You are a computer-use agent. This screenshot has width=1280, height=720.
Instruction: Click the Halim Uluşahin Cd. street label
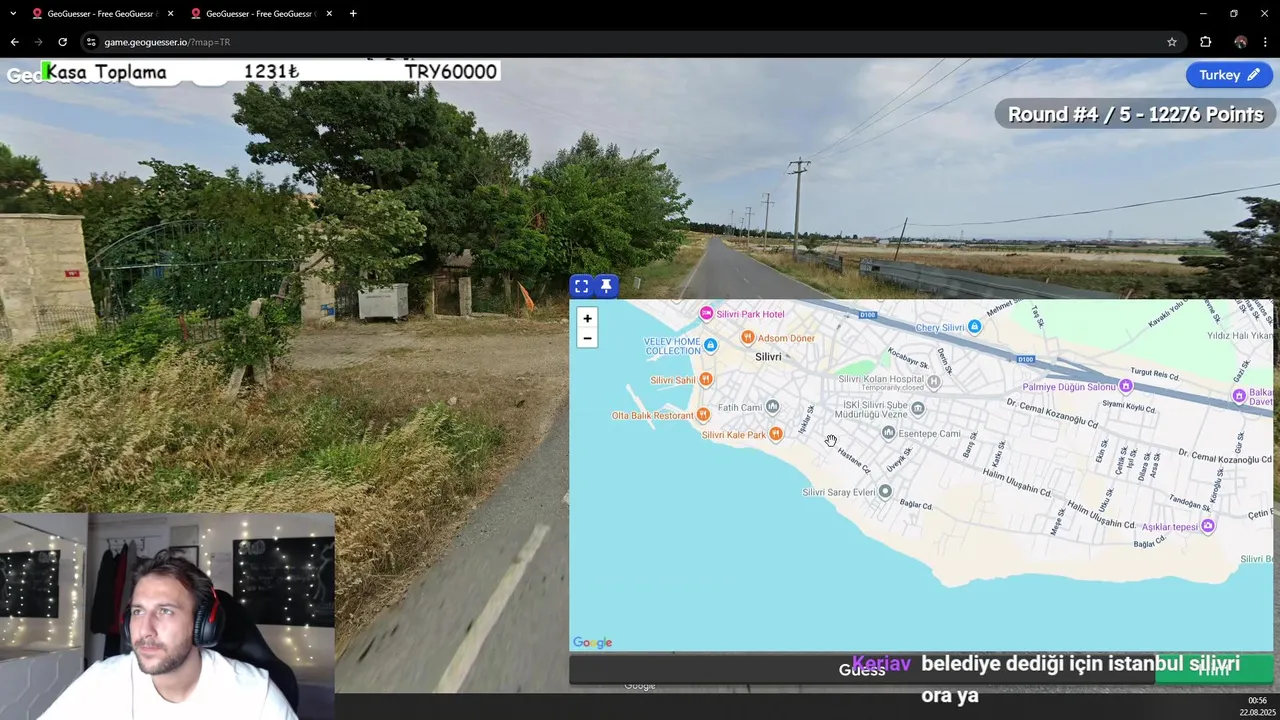(1015, 484)
